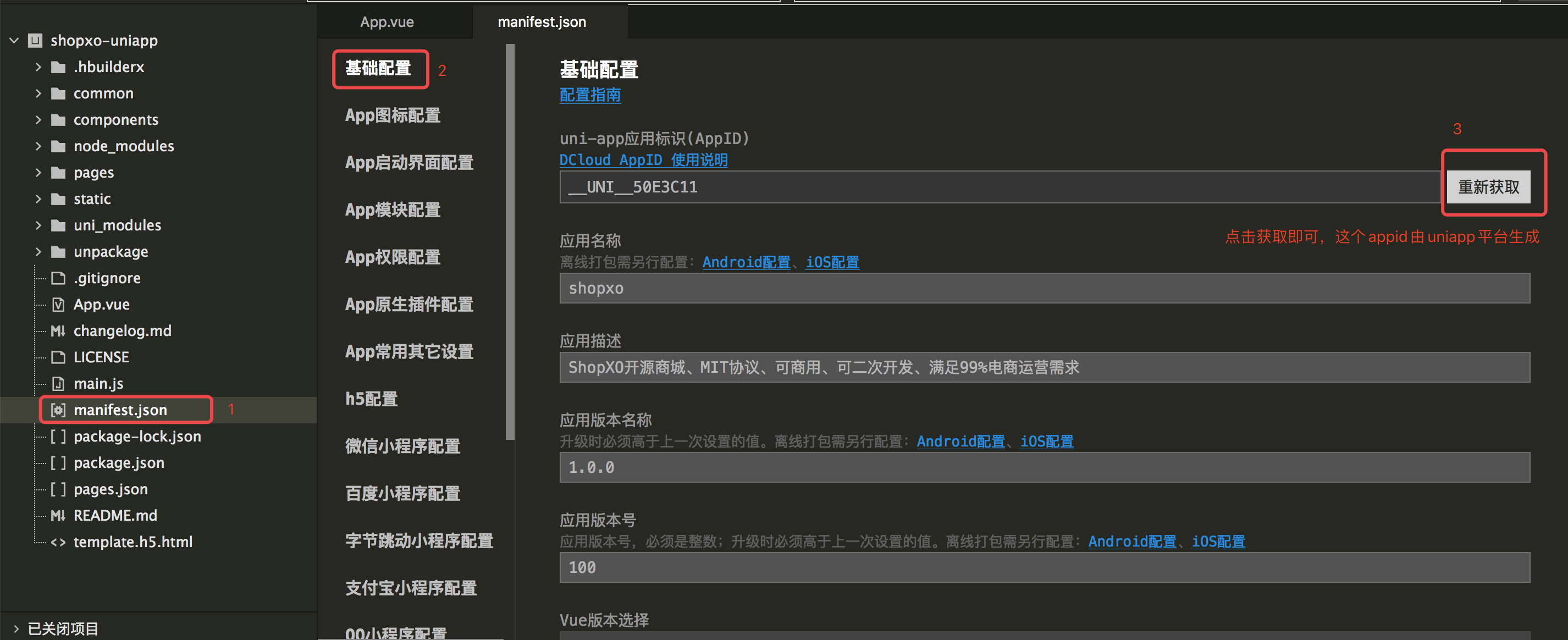
Task: Open the App图标配置 settings section
Action: click(x=393, y=115)
